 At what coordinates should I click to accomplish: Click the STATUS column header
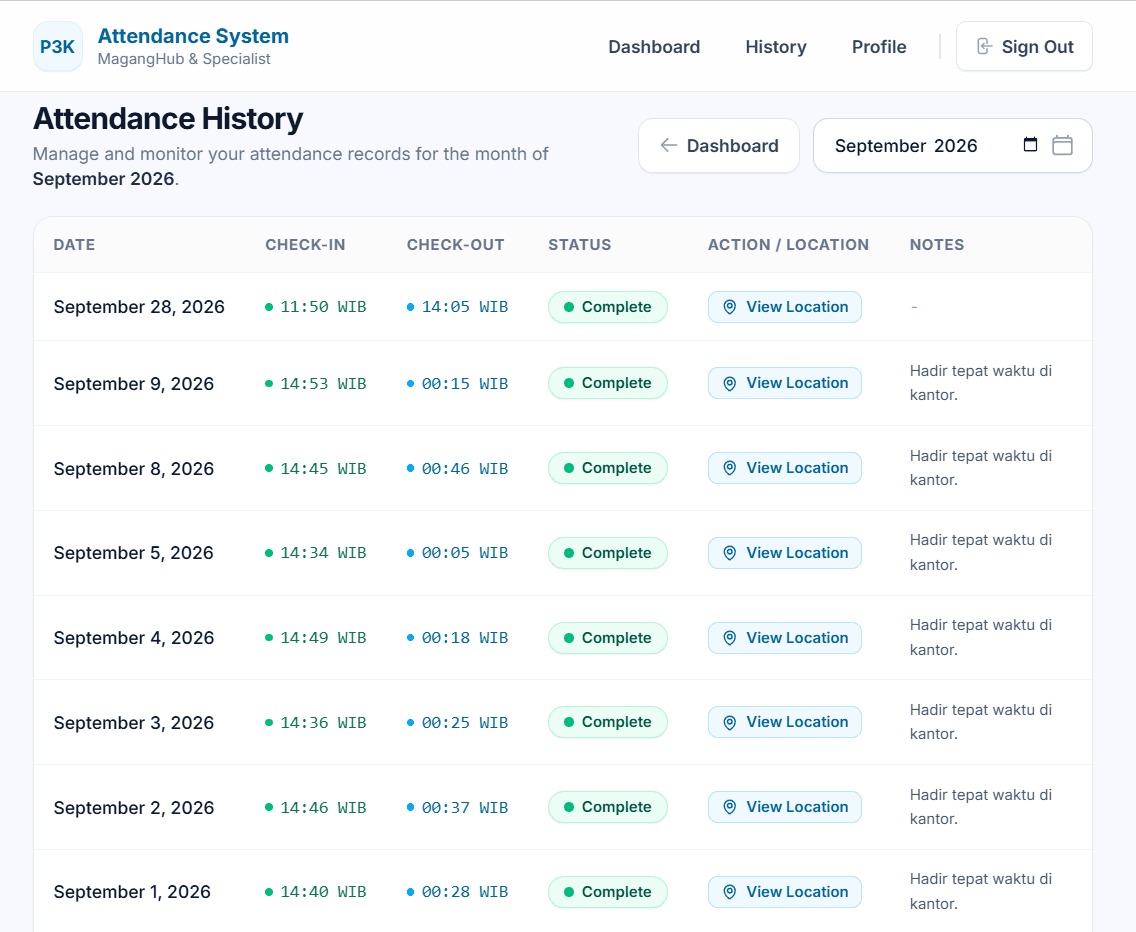[580, 245]
